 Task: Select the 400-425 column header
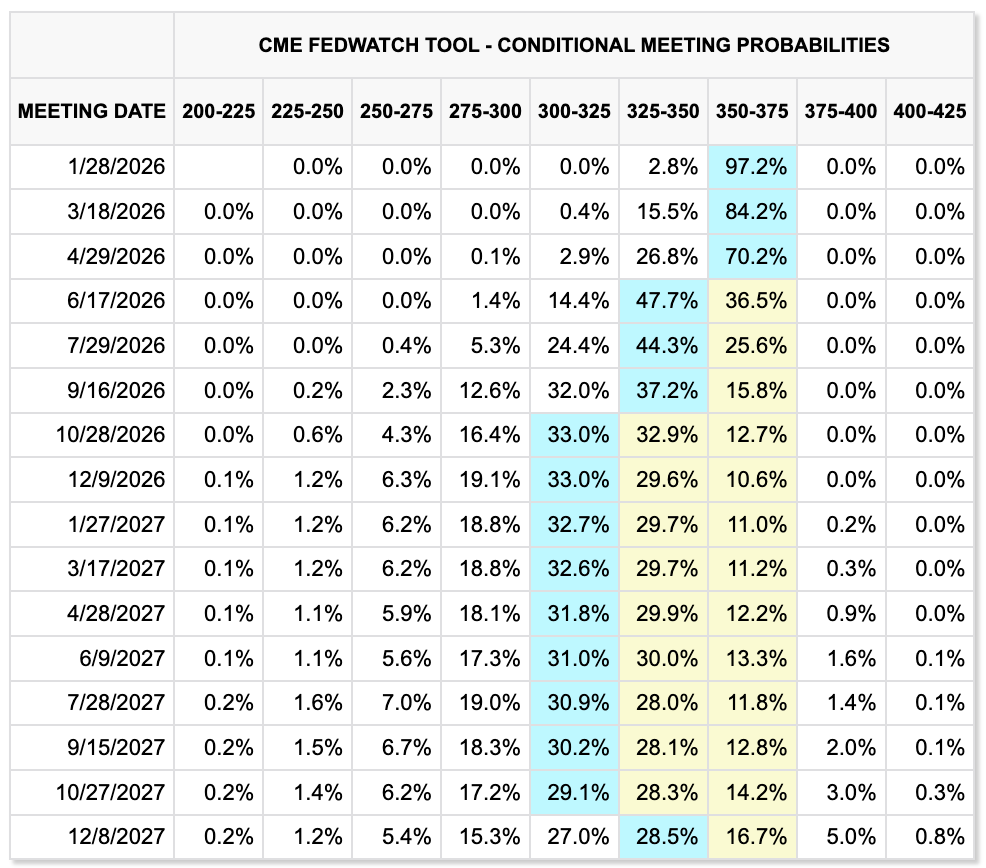[929, 111]
